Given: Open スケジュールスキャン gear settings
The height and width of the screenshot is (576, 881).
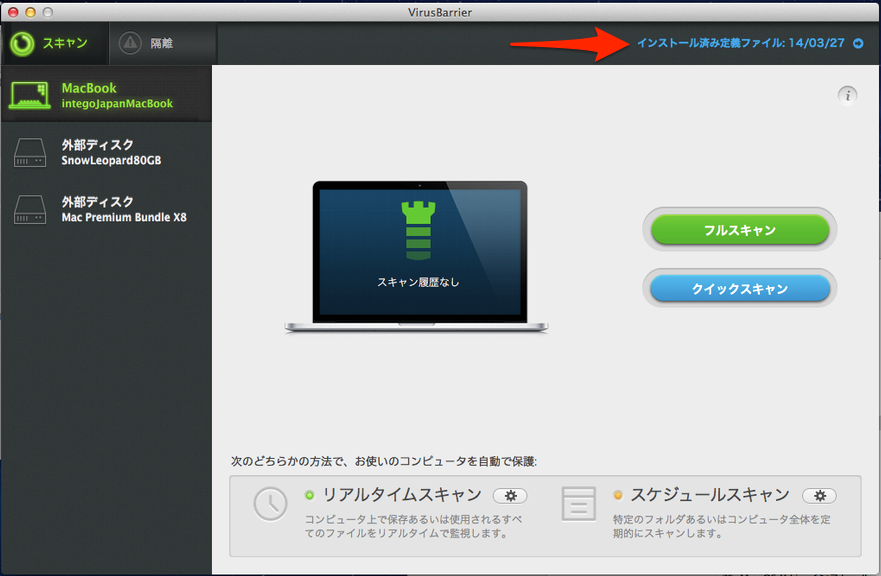Looking at the screenshot, I should tap(819, 496).
